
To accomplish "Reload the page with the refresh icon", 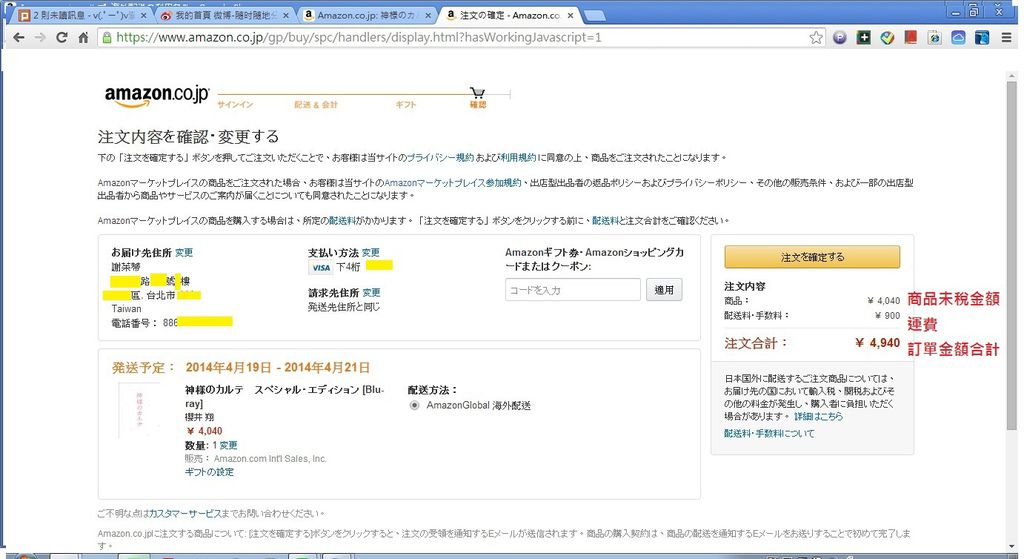I will [61, 37].
